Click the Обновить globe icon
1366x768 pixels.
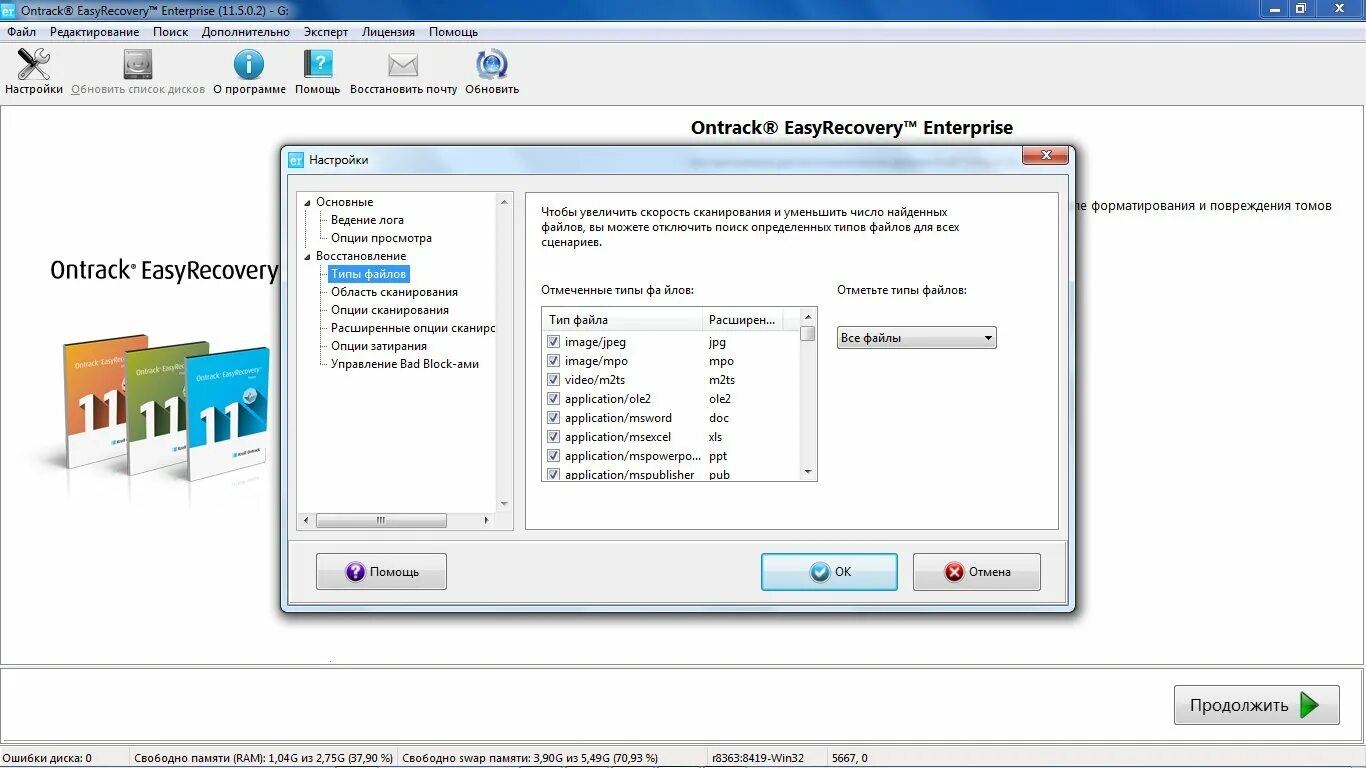coord(492,65)
